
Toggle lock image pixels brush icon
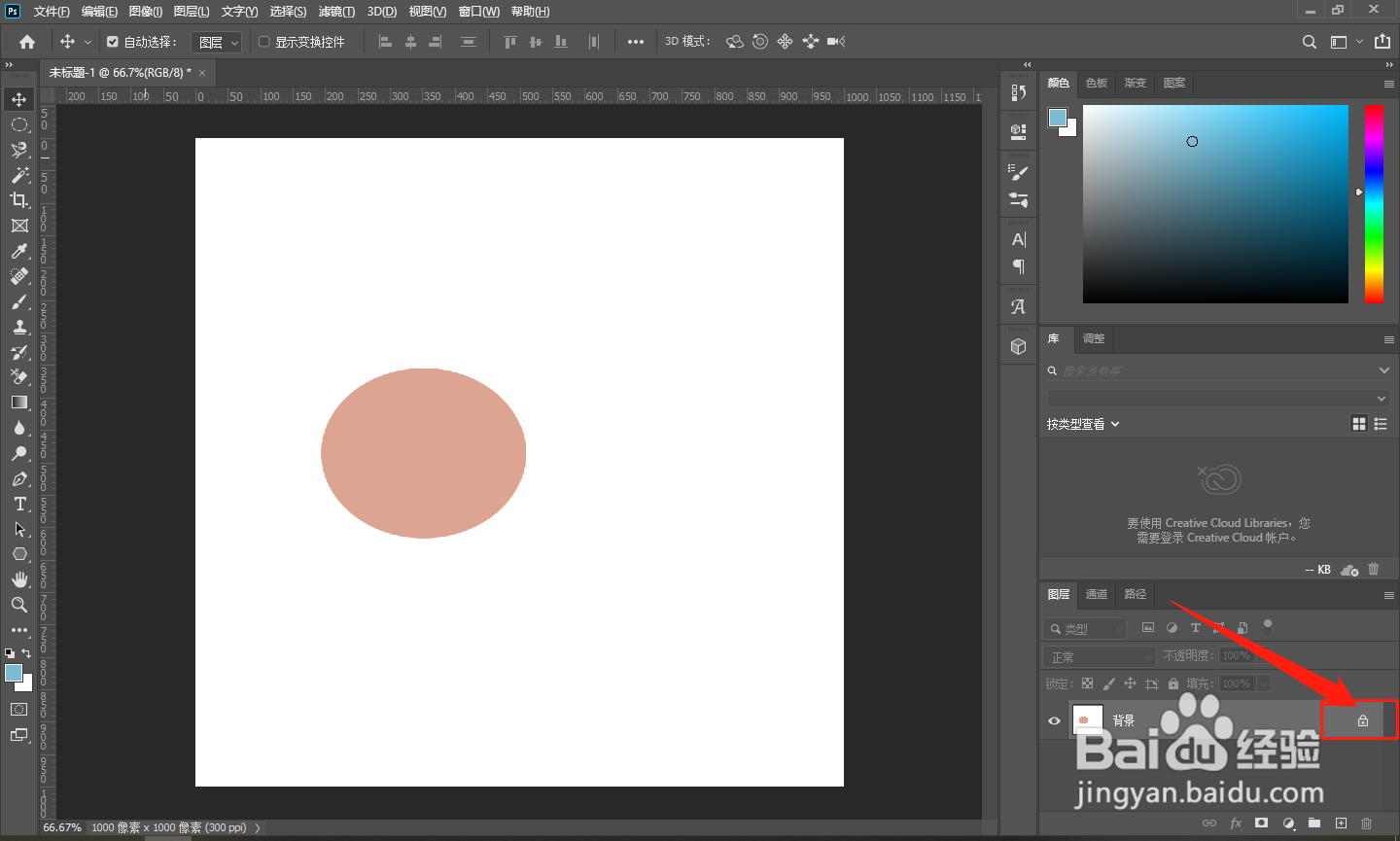1108,683
